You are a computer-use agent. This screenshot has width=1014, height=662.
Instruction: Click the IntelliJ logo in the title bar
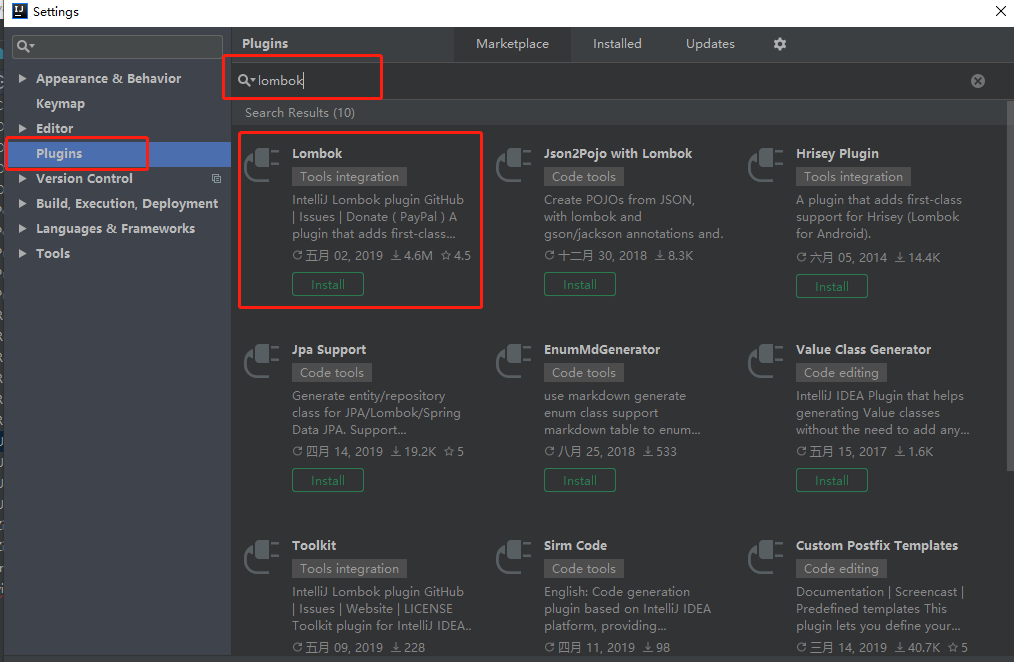19,11
